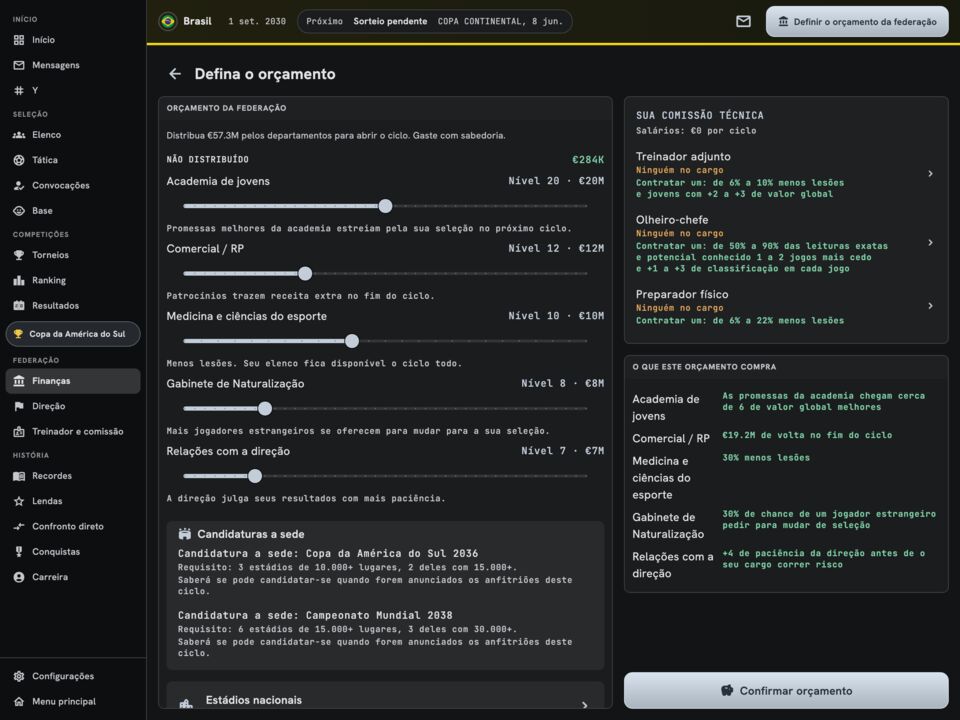Open the Mensagens envelope icon in sidebar
This screenshot has height=720, width=960.
coord(19,65)
